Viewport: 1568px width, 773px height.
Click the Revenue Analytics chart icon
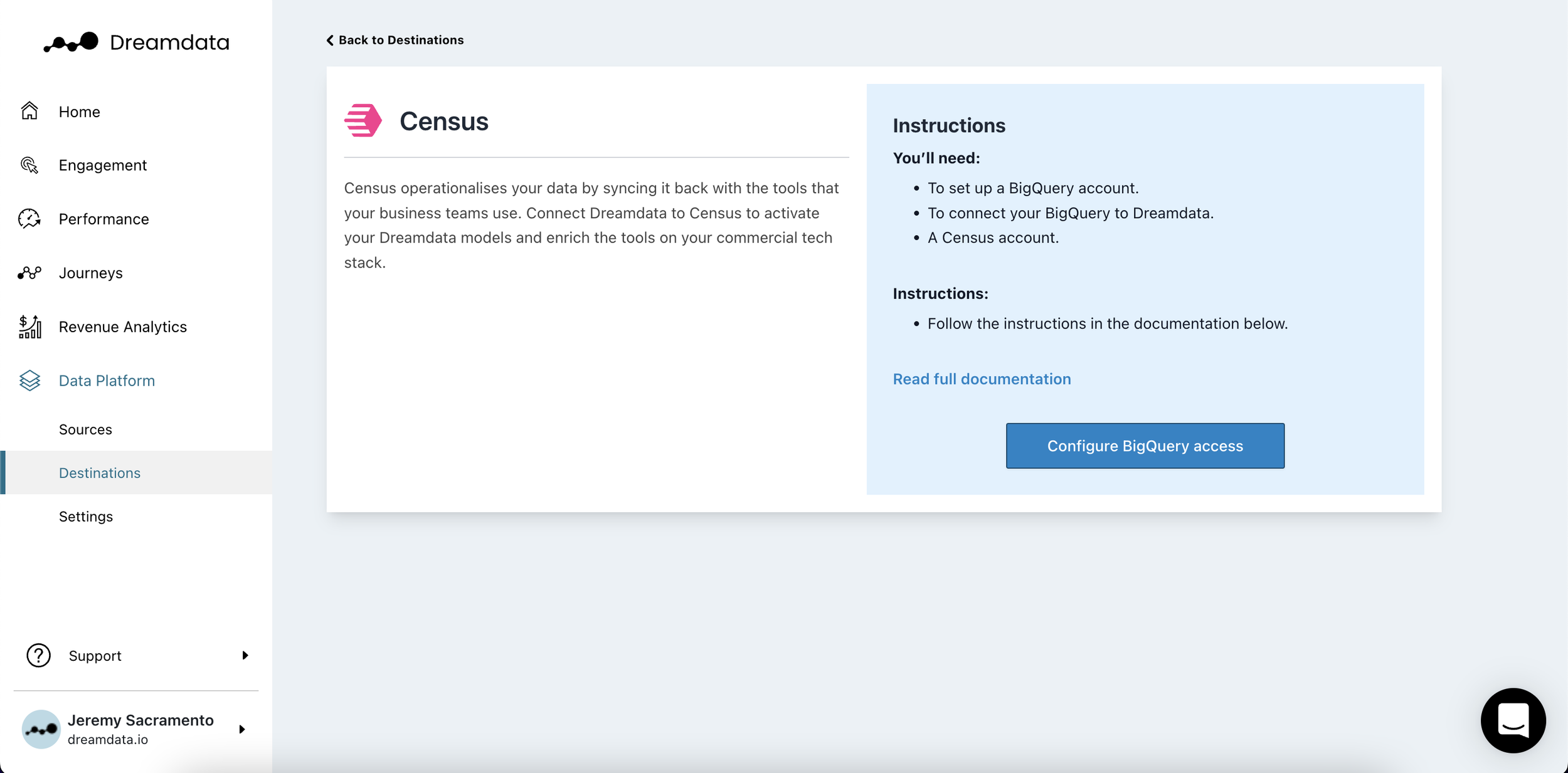click(29, 327)
